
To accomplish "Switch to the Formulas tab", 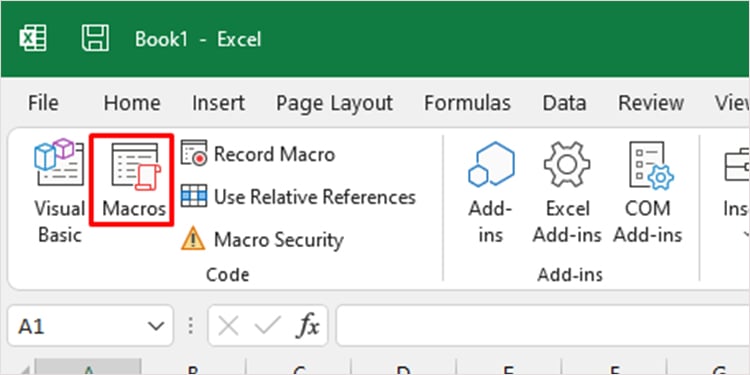I will pyautogui.click(x=467, y=103).
